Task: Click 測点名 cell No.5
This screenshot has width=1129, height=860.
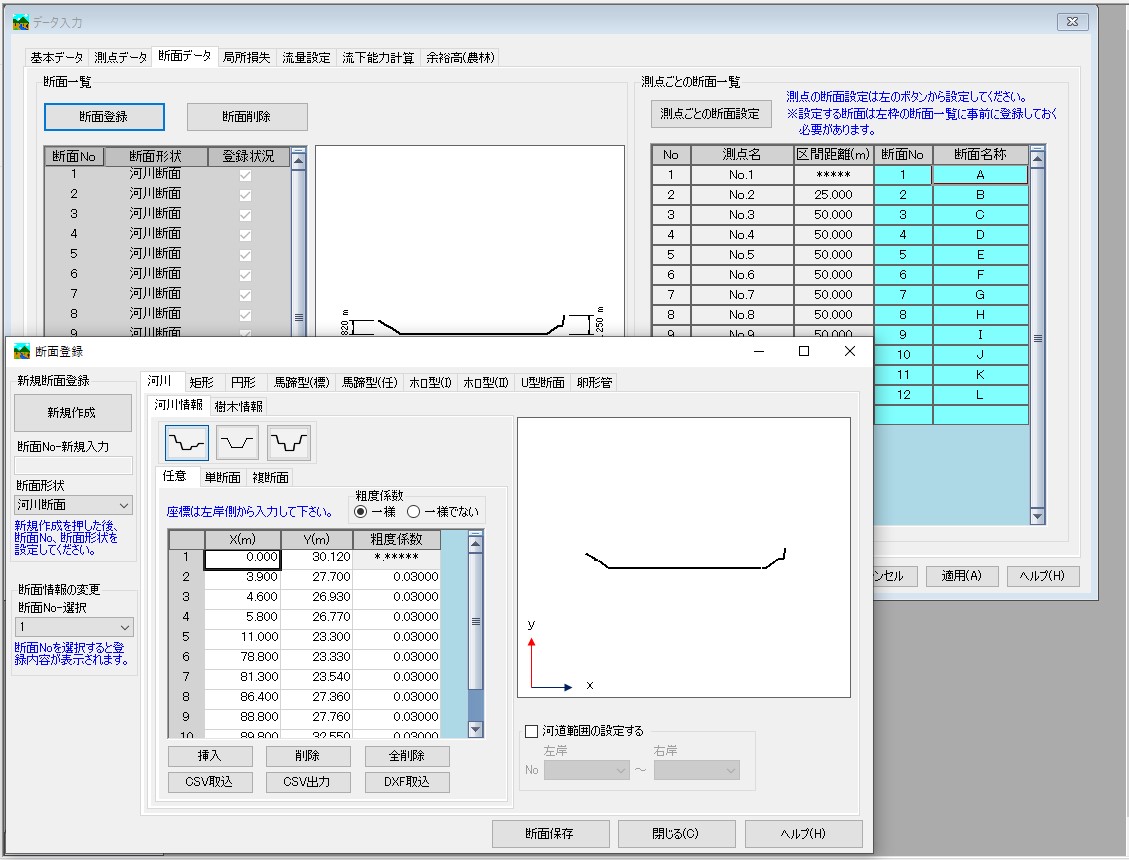Action: tap(742, 255)
